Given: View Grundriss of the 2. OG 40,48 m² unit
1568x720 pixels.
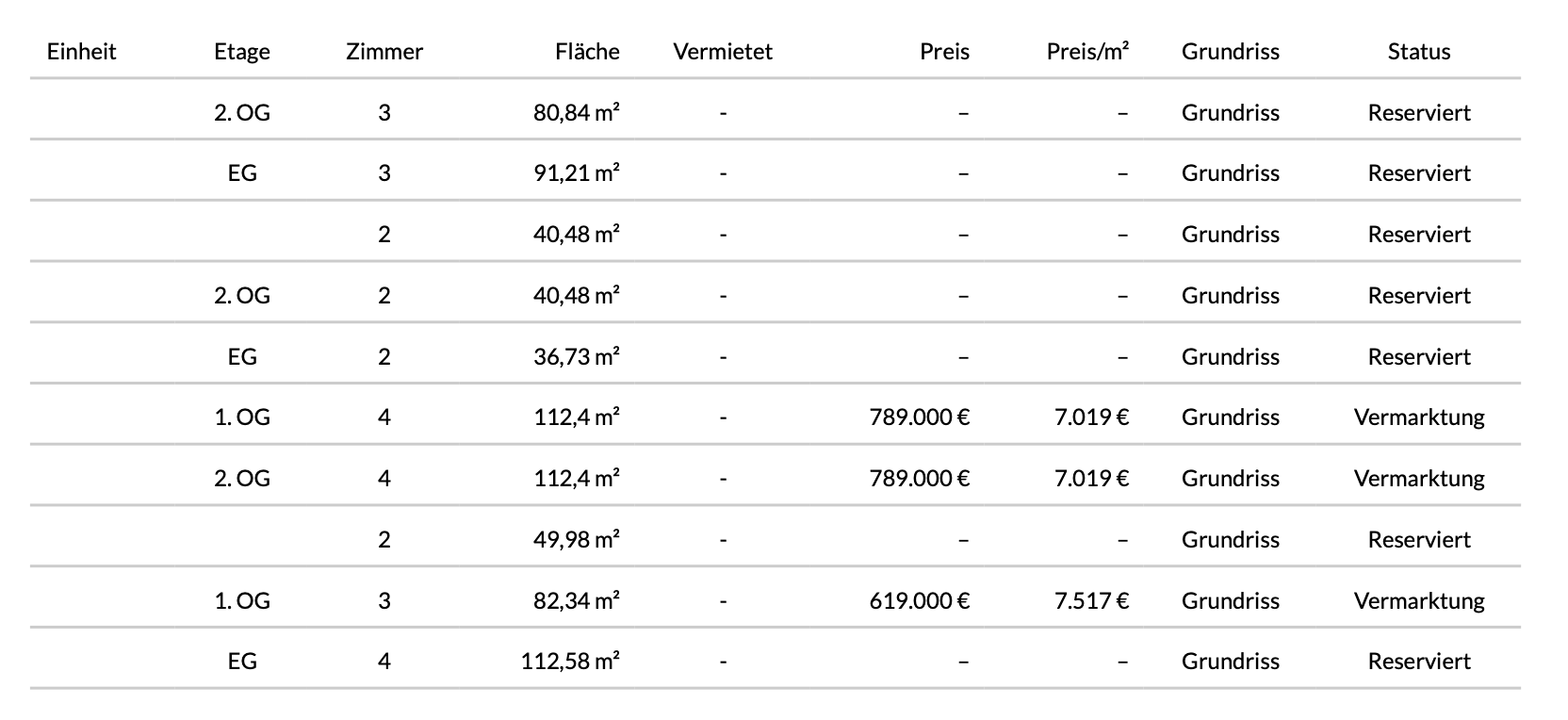Looking at the screenshot, I should coord(1230,296).
